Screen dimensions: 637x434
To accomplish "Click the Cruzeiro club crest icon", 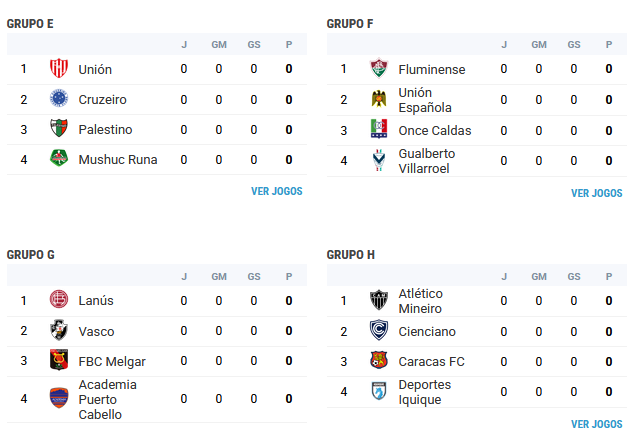I will (58, 99).
